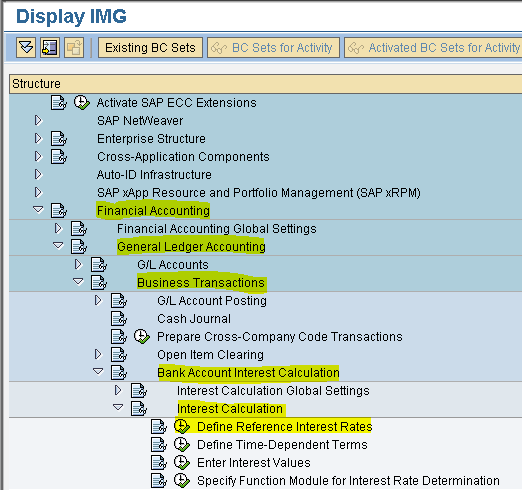Open documentation icon for Interest Calculation Global Settings
Screen dimensions: 522x490
(139, 391)
